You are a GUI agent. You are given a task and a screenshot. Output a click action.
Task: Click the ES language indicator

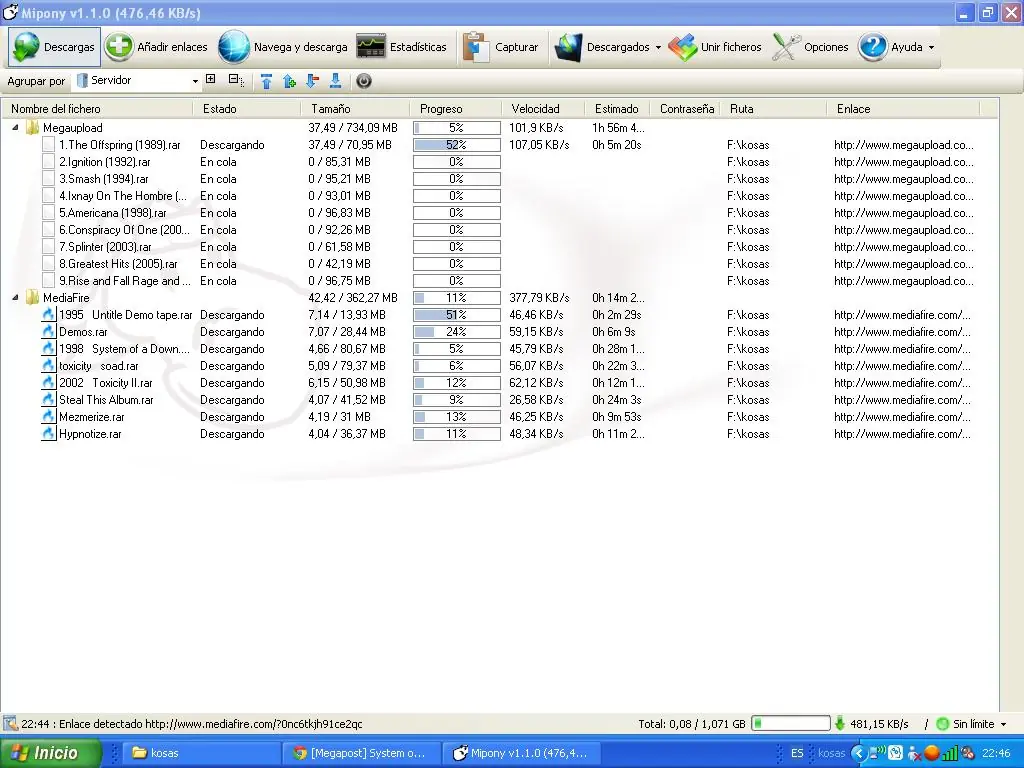coord(797,753)
